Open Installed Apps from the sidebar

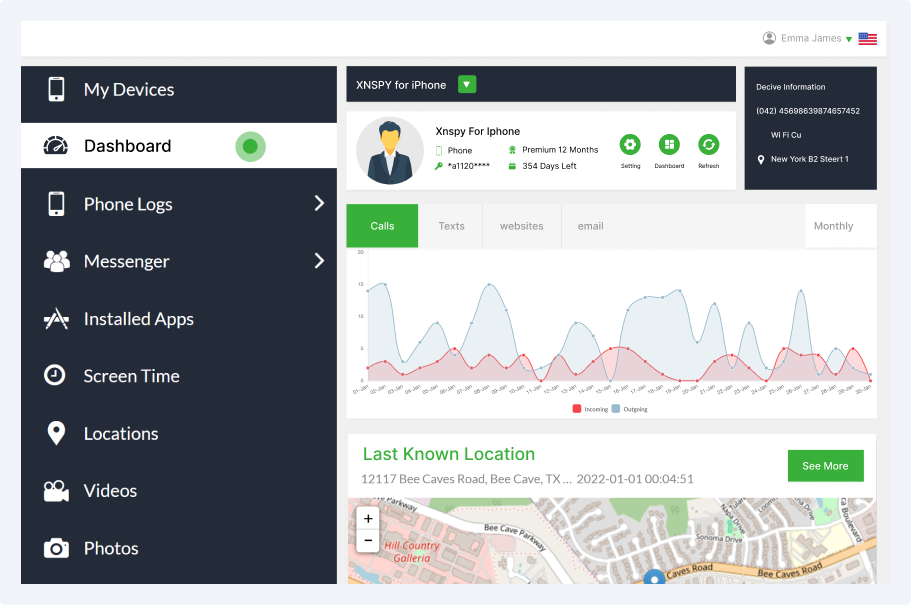pos(138,319)
